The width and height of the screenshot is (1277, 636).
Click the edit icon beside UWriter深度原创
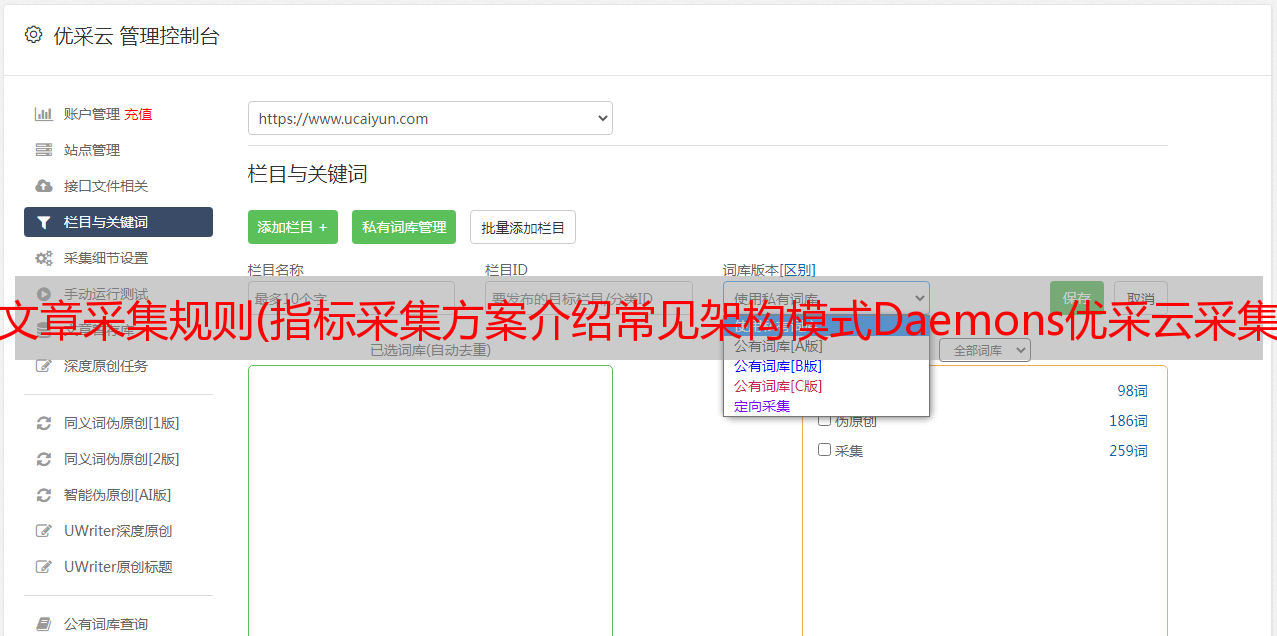point(43,531)
